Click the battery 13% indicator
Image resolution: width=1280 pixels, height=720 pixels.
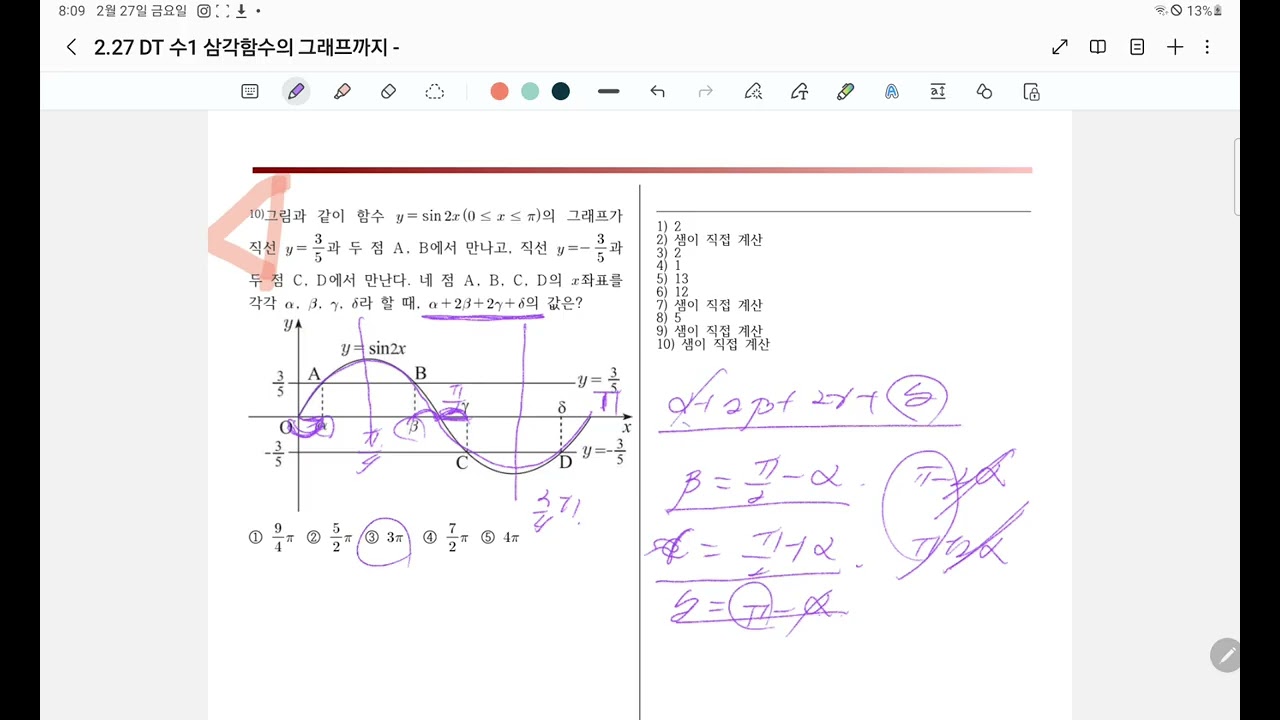pos(1204,11)
